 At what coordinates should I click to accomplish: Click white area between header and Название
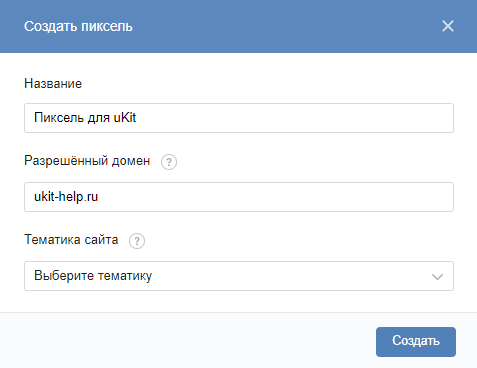click(x=238, y=65)
